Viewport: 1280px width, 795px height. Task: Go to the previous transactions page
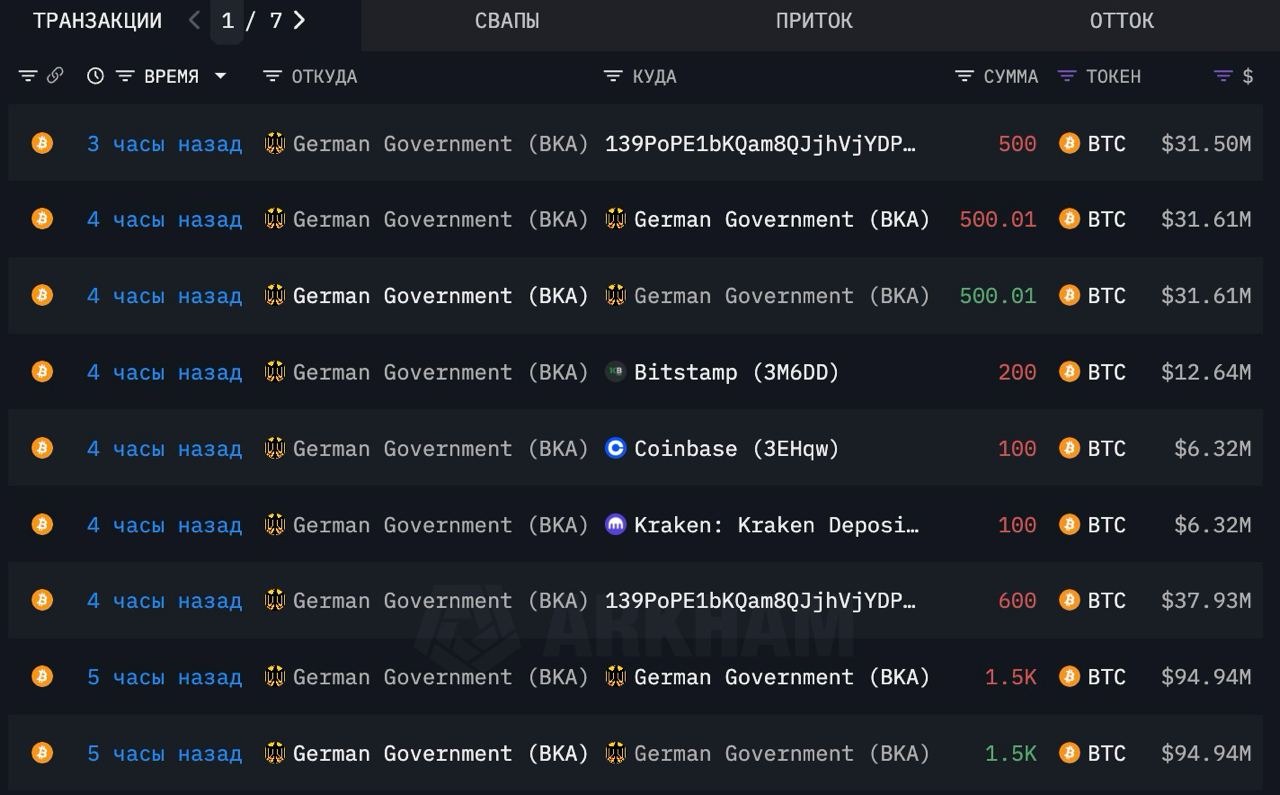pos(194,20)
